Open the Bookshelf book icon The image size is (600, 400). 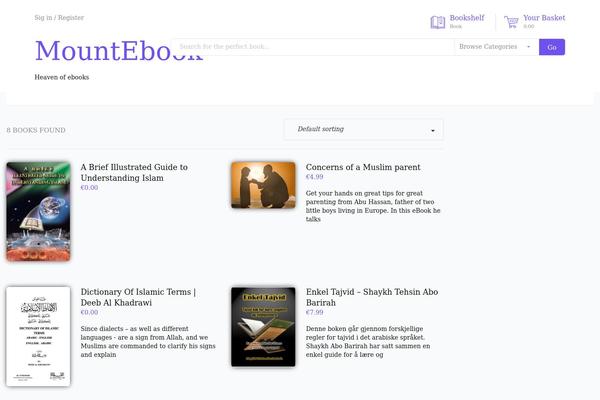coord(437,22)
